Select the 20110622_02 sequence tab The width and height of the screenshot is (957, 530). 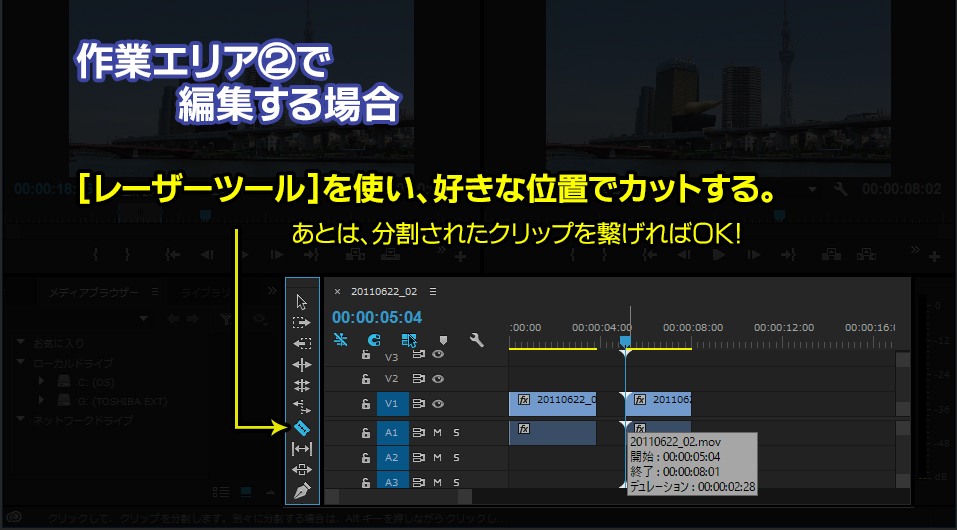[384, 292]
